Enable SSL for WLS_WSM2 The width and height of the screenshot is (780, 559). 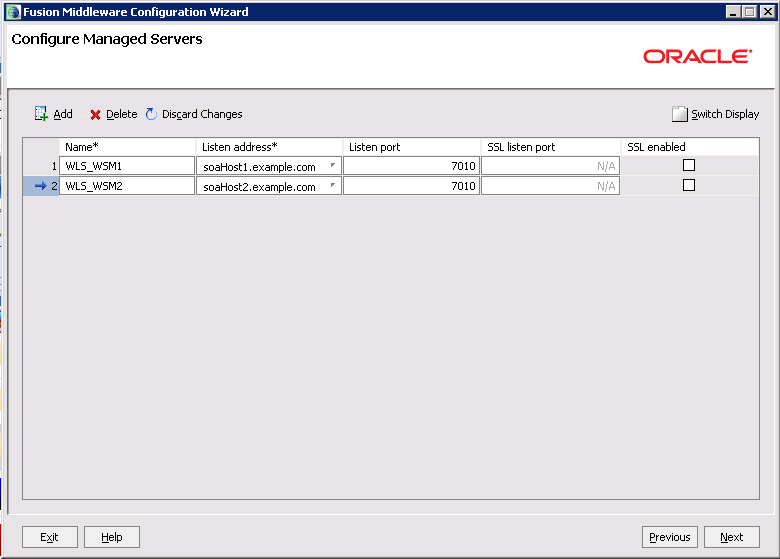[x=689, y=185]
